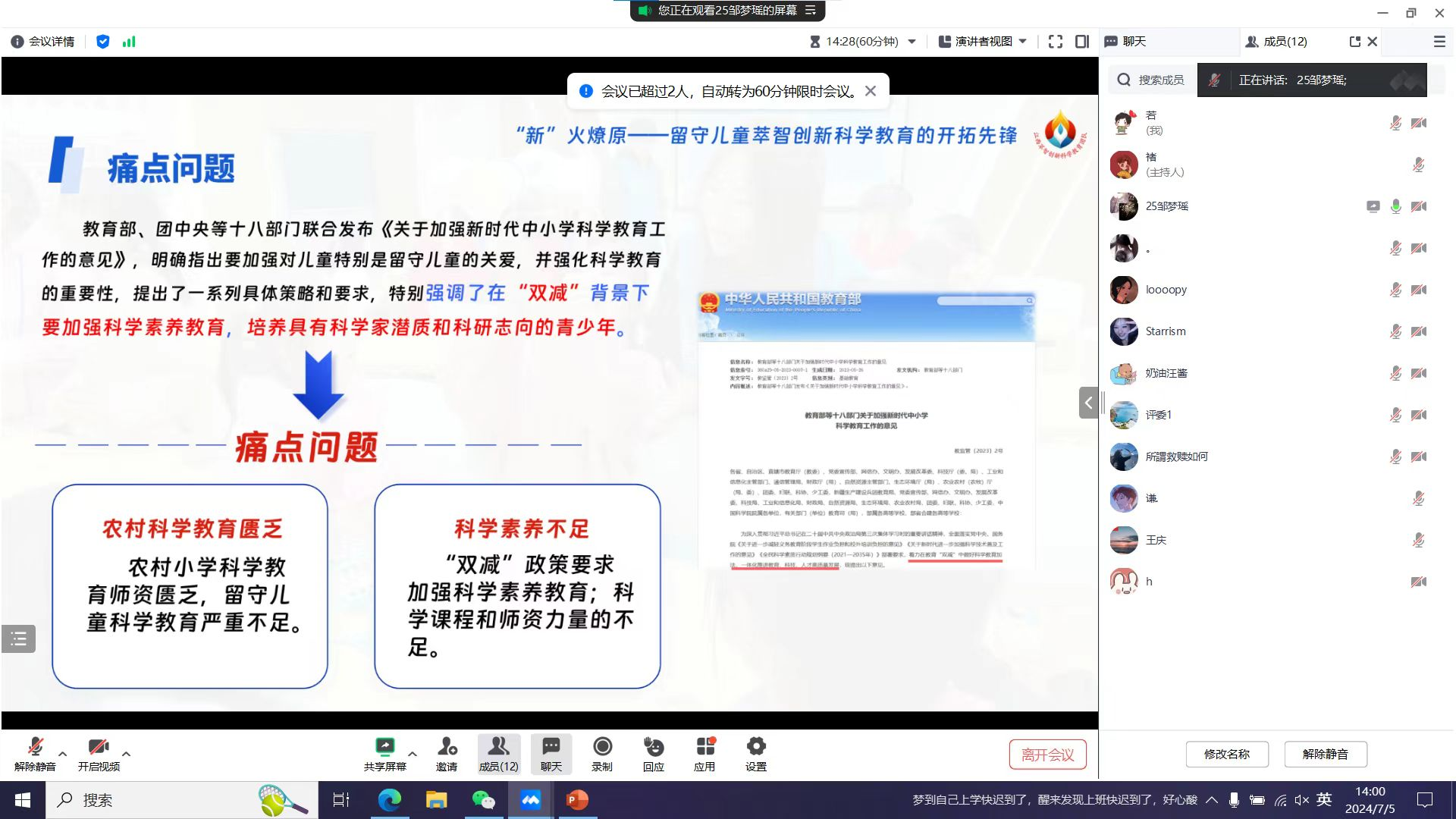
Task: Click the 修改名称 rename button
Action: point(1226,754)
